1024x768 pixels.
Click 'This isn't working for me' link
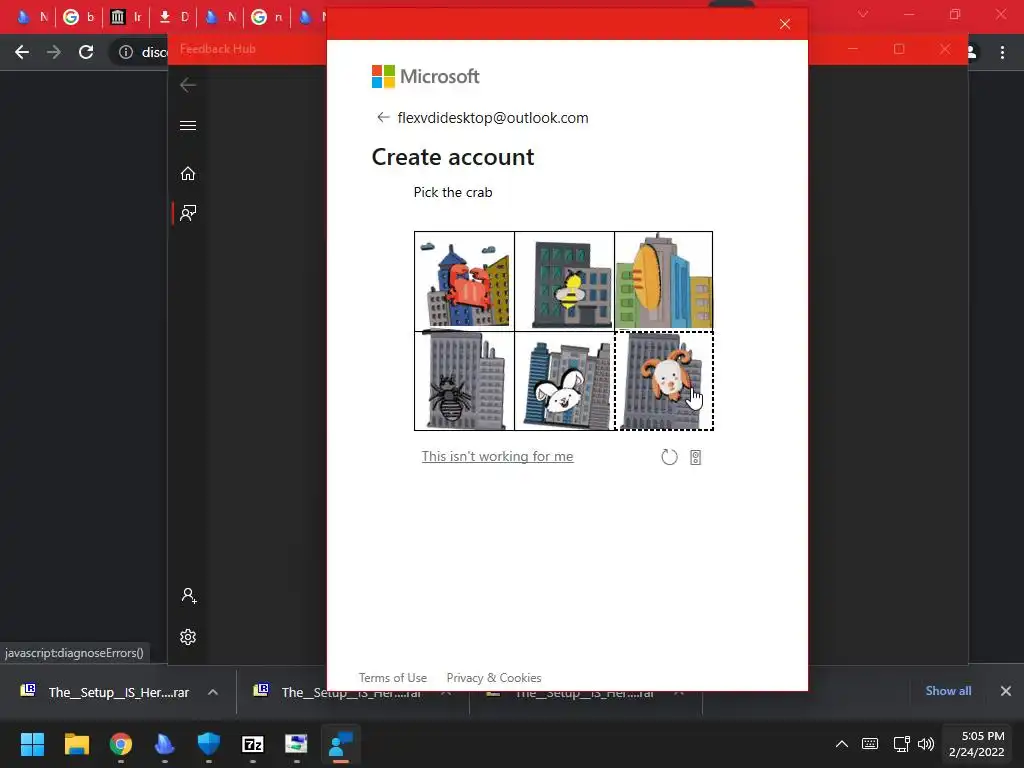497,456
